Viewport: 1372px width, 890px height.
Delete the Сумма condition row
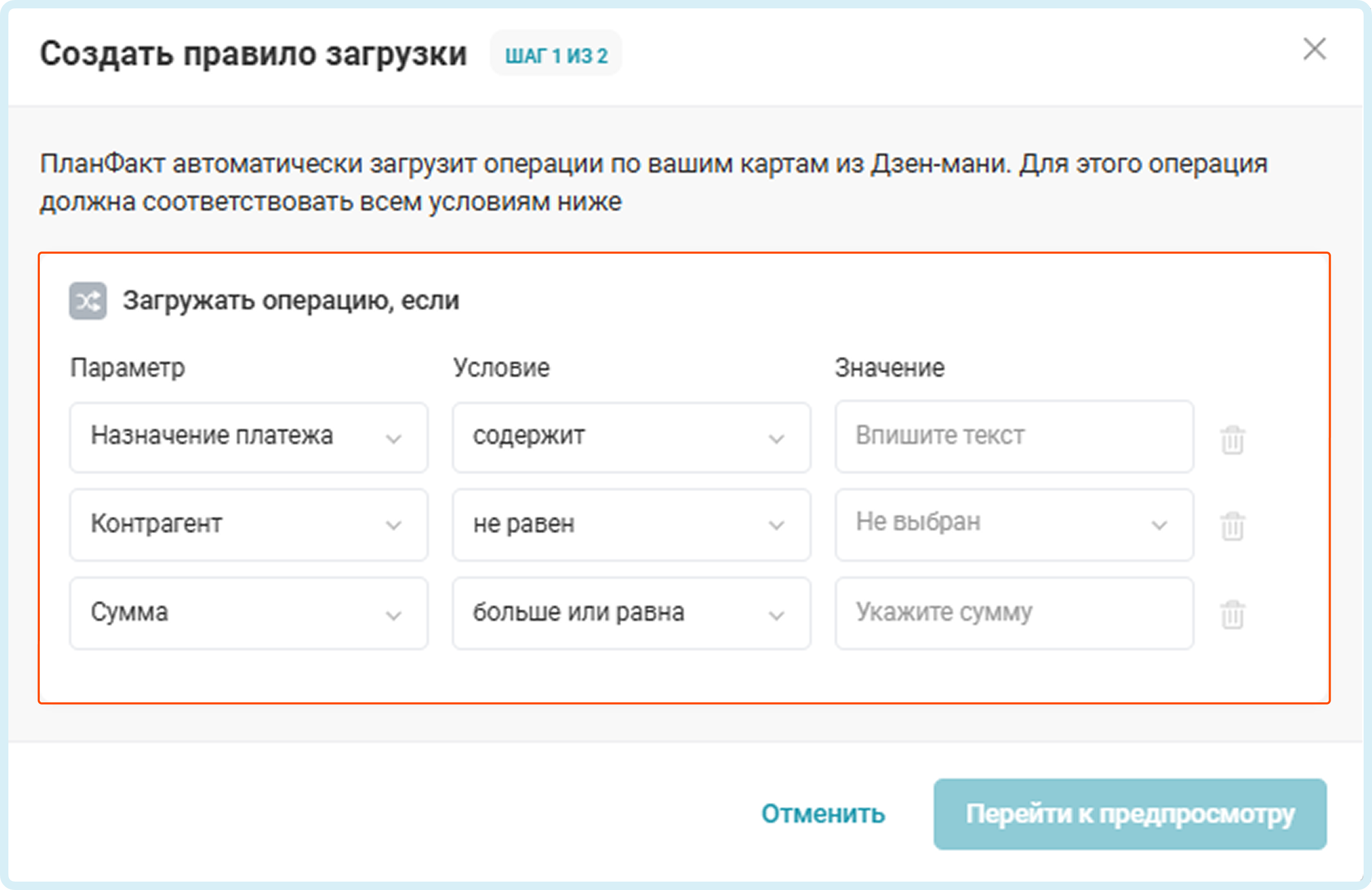(1233, 614)
